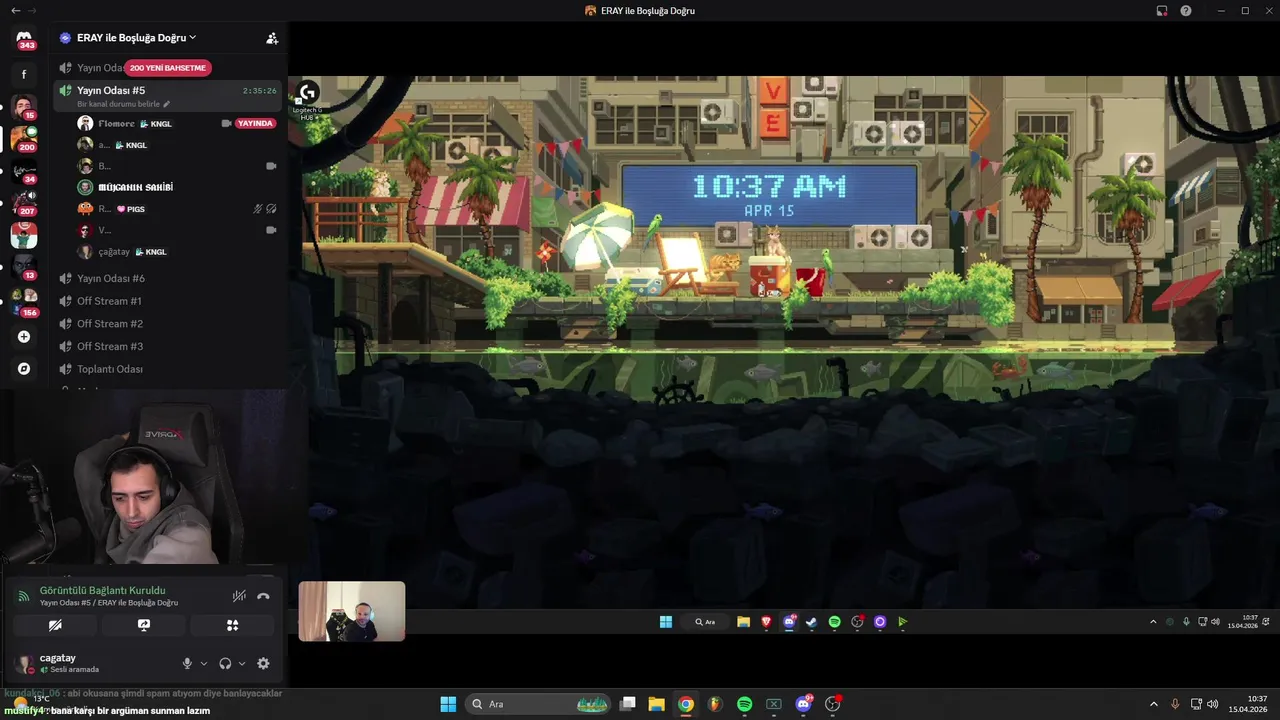Click the voice connection signal strength icon
The height and width of the screenshot is (720, 1280).
click(24, 596)
